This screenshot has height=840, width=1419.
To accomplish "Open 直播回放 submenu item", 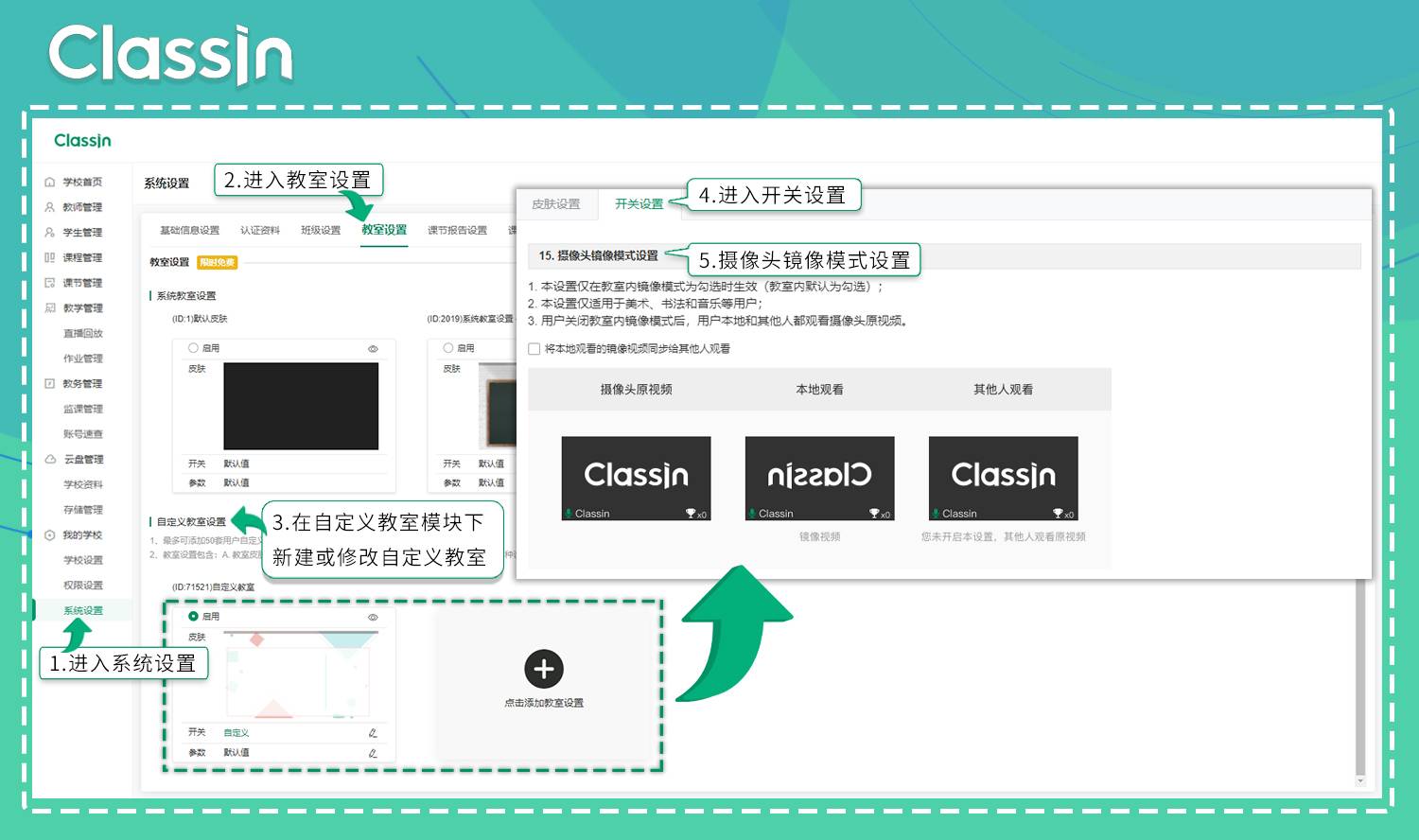I will point(83,333).
